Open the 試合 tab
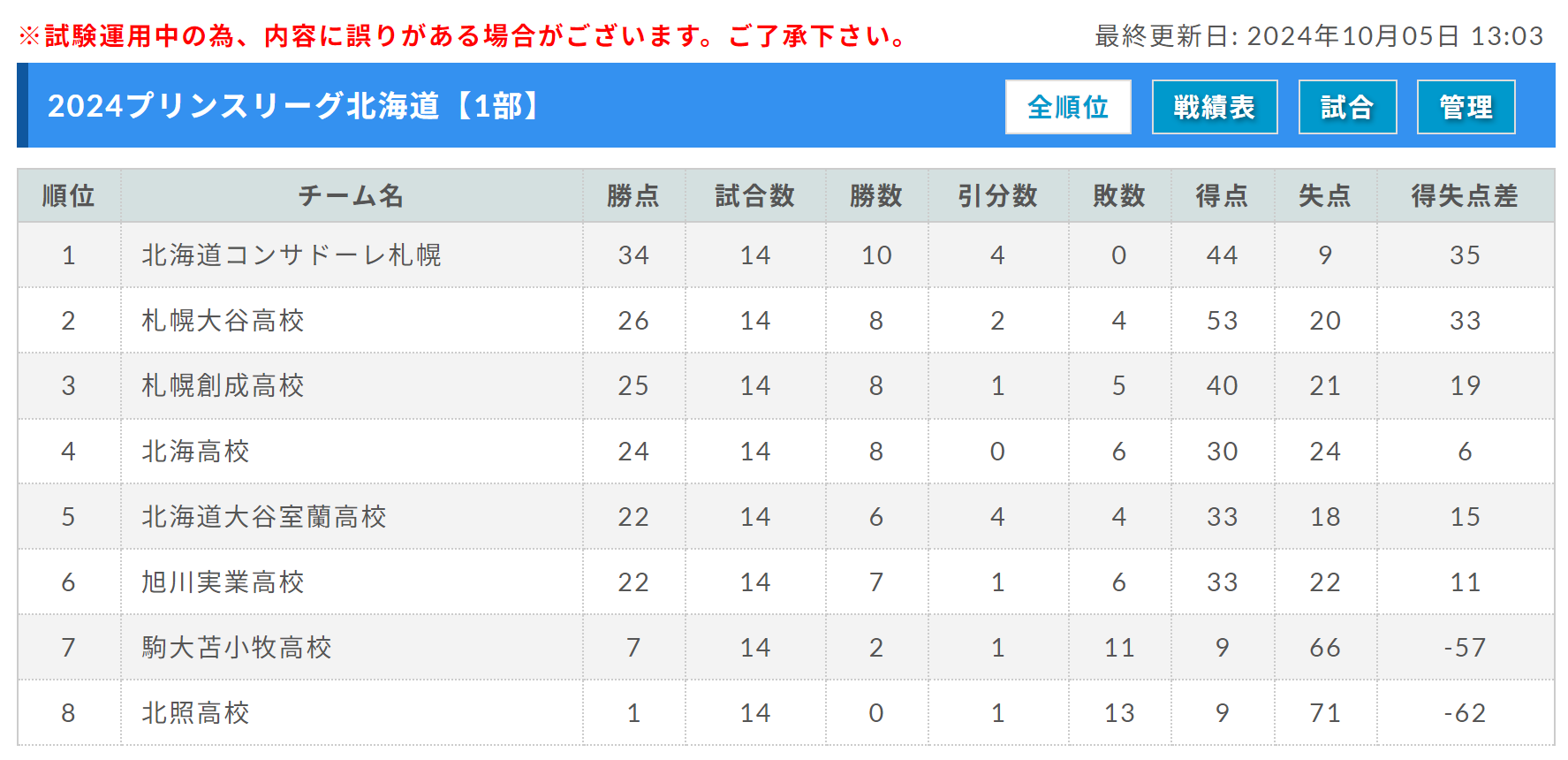 1347,107
